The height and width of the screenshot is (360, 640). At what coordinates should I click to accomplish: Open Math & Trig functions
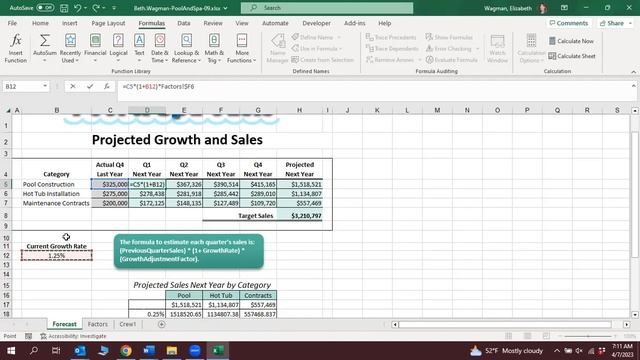tap(214, 48)
